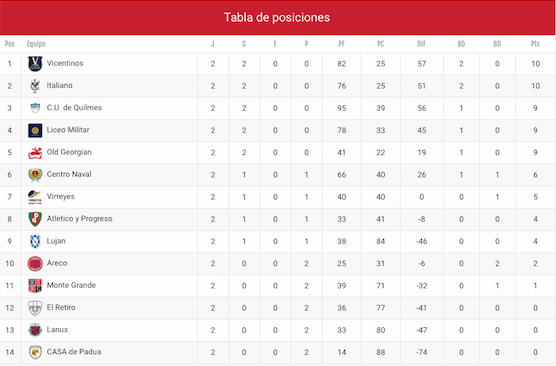Click the Lujan blue-white crest
The width and height of the screenshot is (556, 366).
pos(35,241)
